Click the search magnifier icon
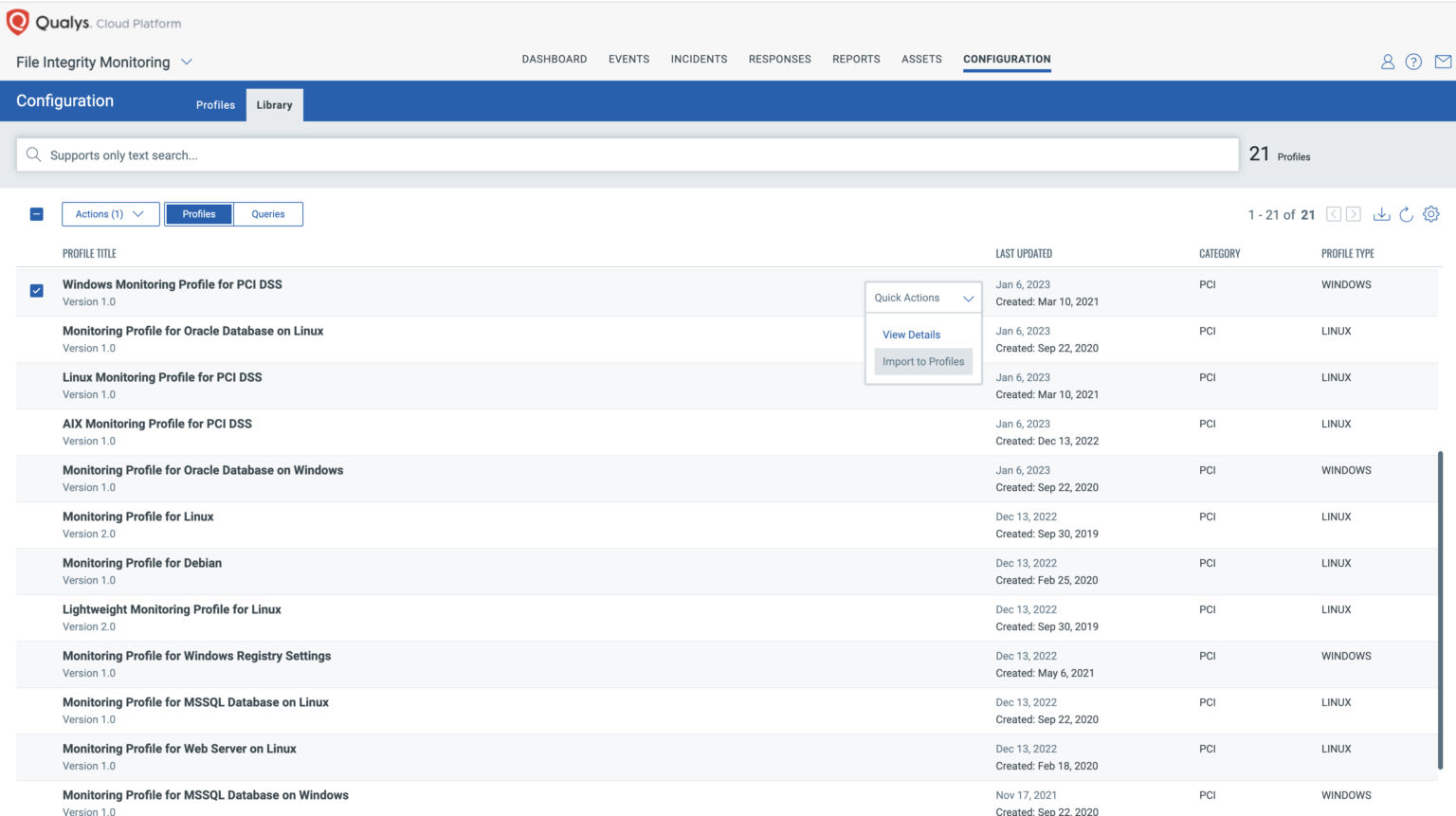 [34, 154]
